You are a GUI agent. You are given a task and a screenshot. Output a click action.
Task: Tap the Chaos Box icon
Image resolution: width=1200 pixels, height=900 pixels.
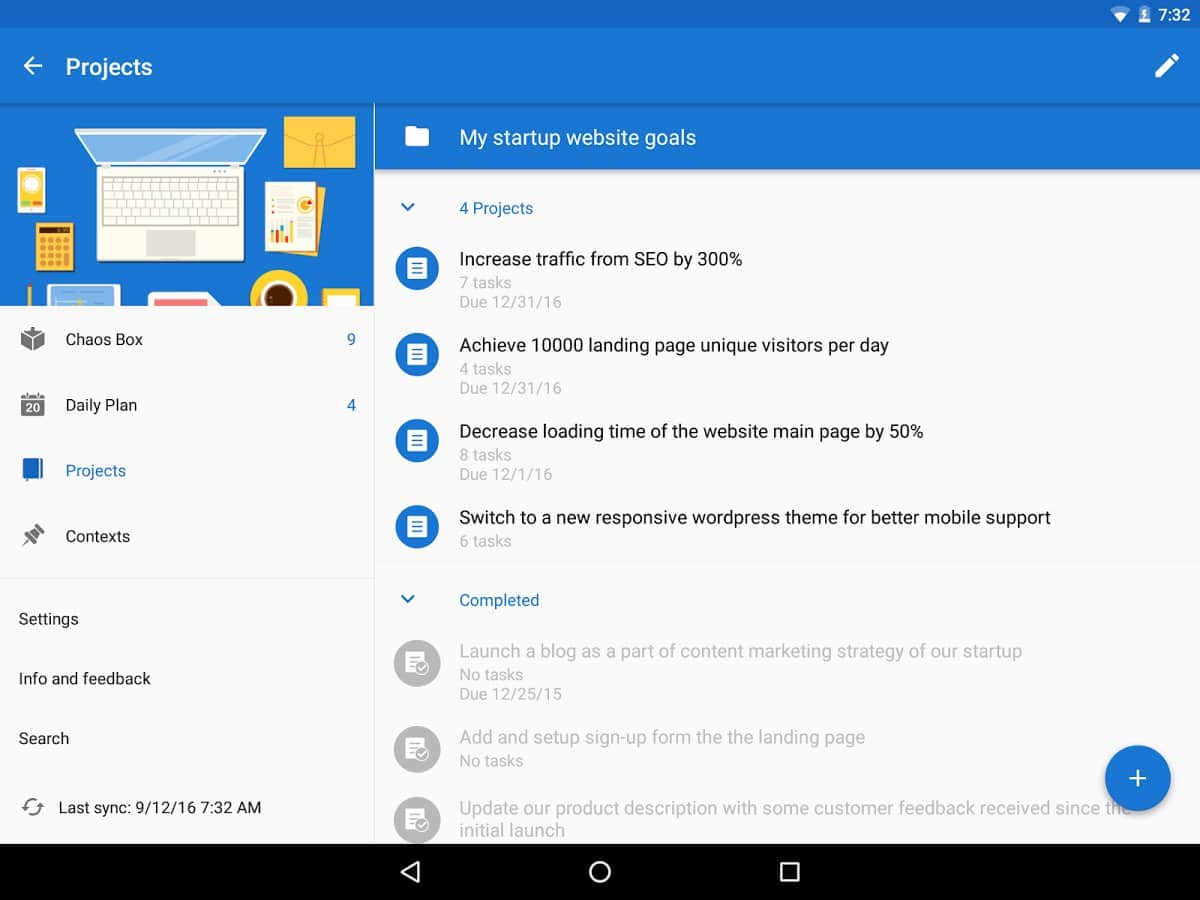(x=33, y=340)
